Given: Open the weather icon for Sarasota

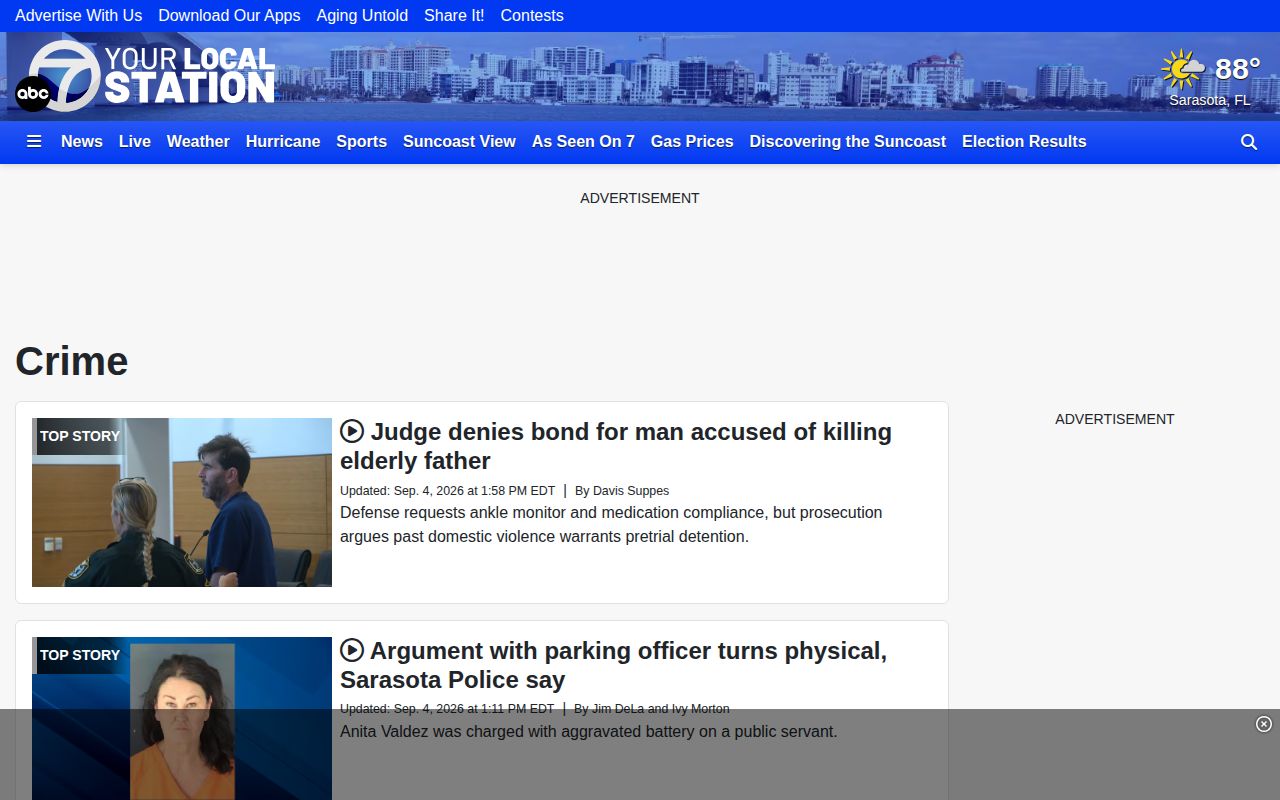Looking at the screenshot, I should click(x=1183, y=69).
